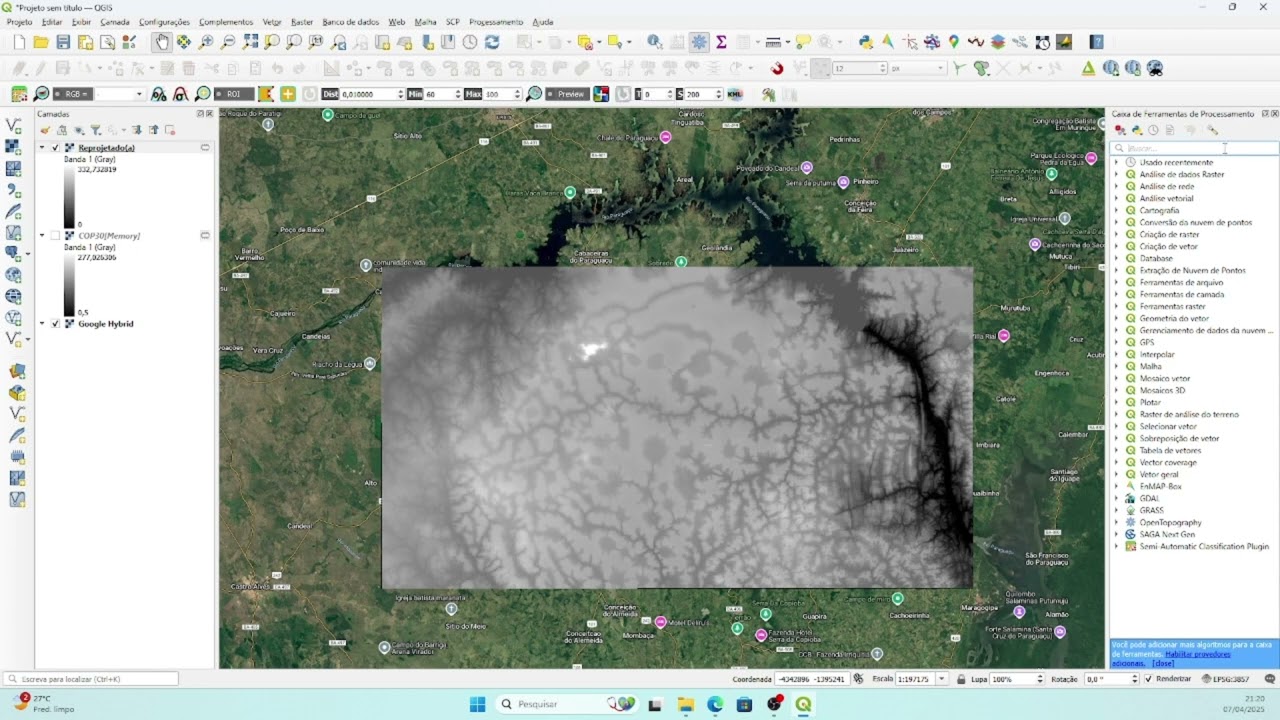Choose the Zoom In magnifier tool
Screen dimensions: 1280x720
(206, 42)
